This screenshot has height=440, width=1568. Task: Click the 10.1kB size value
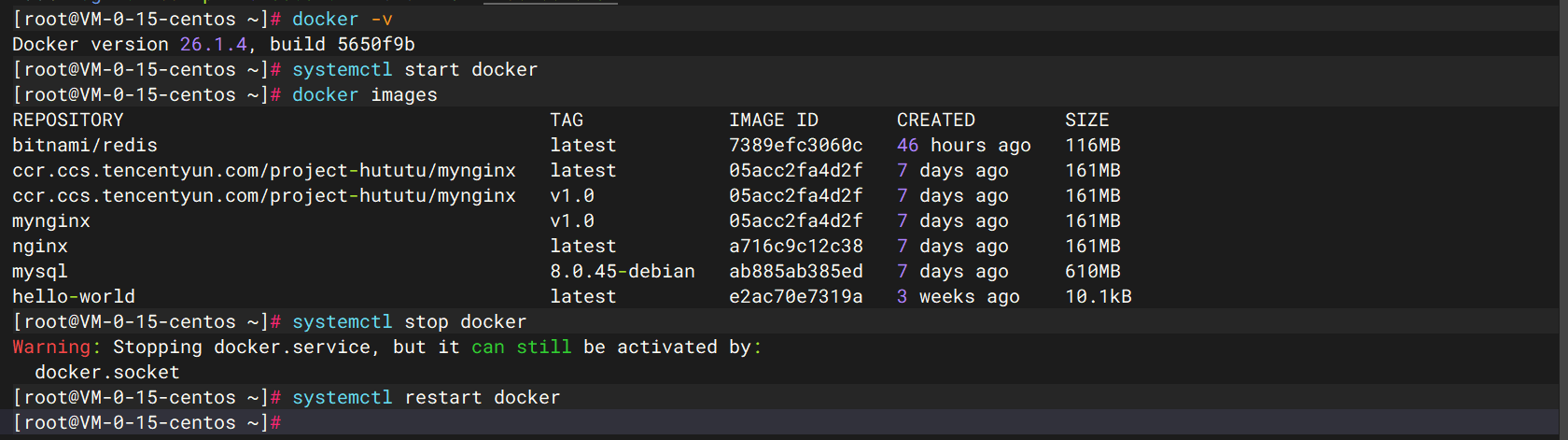tap(1099, 296)
